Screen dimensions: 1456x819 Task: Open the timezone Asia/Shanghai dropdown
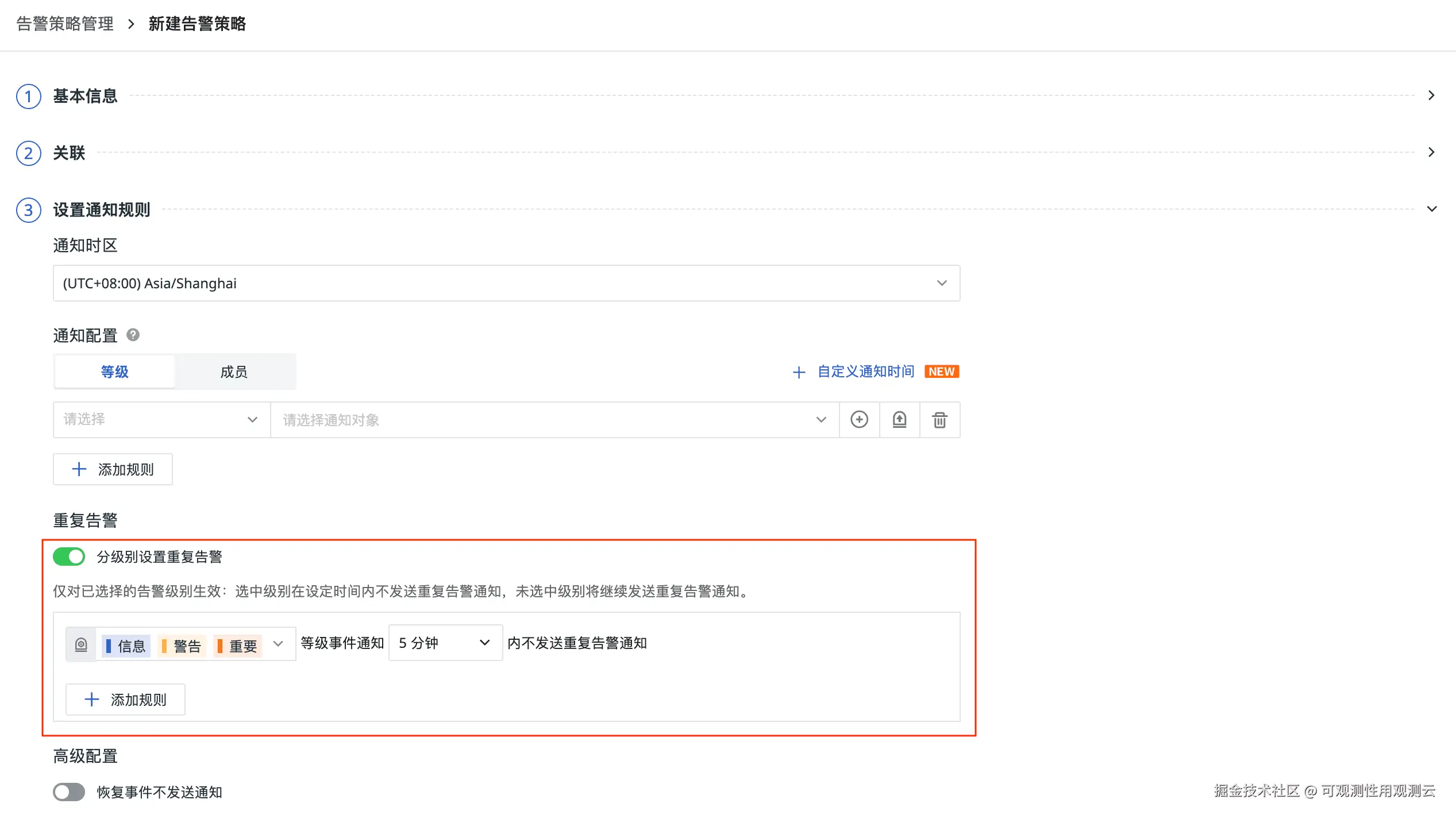[x=506, y=283]
